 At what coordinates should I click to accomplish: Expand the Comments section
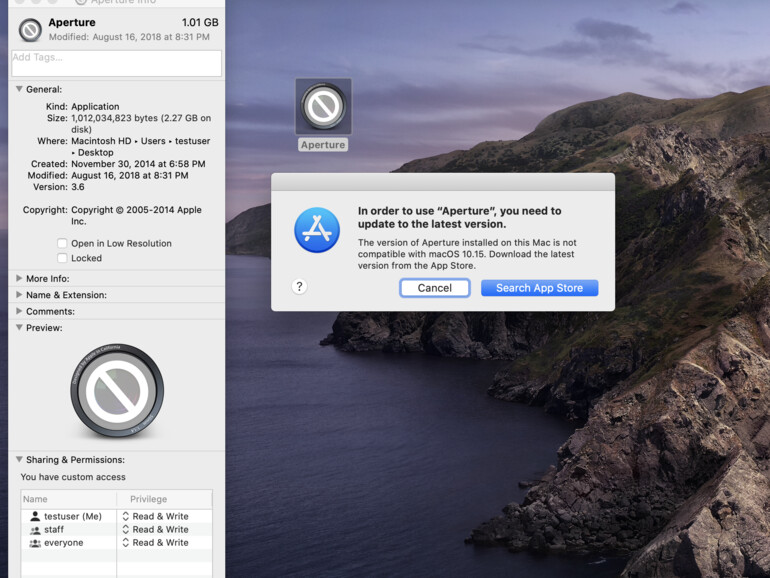[19, 312]
